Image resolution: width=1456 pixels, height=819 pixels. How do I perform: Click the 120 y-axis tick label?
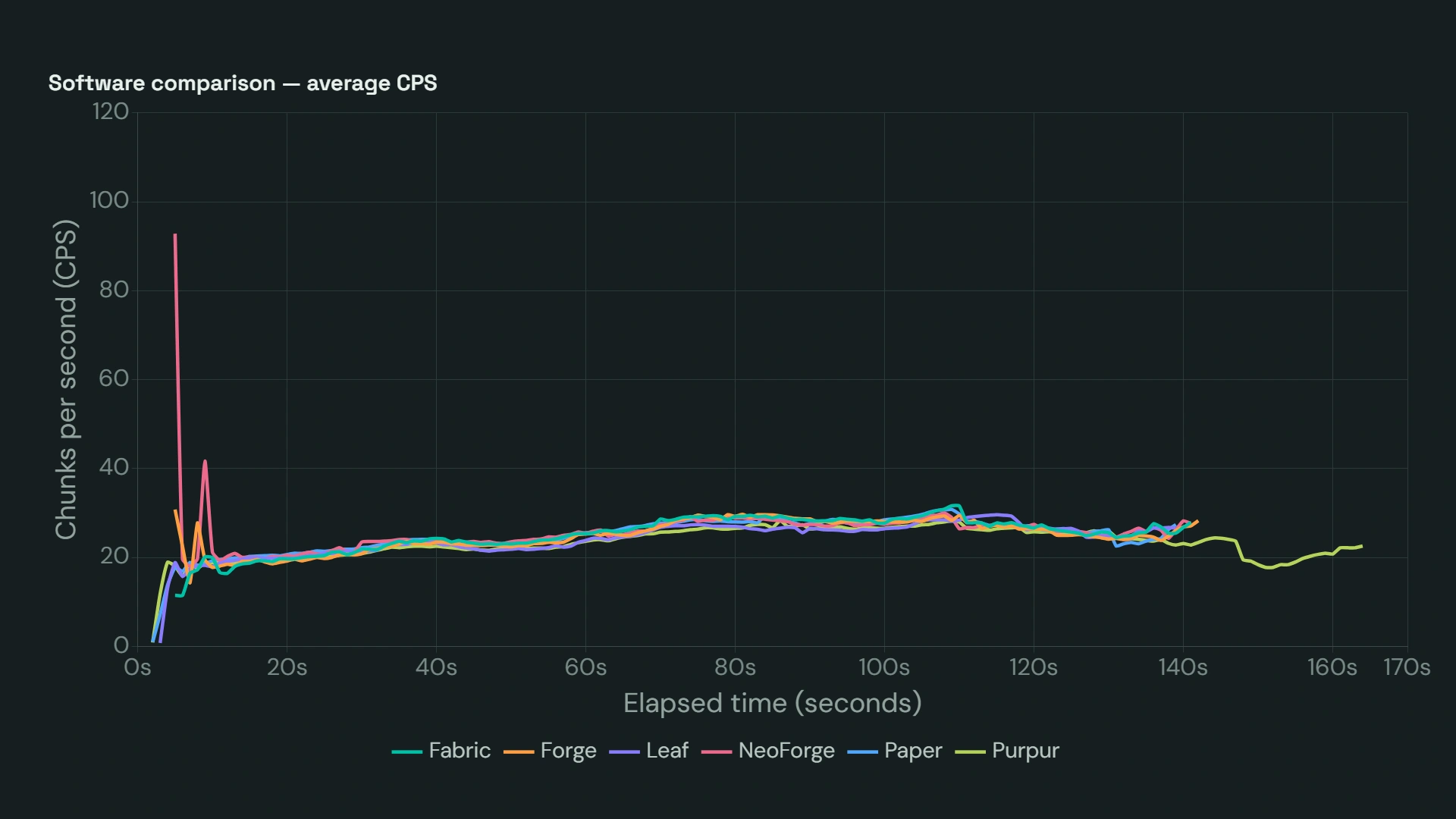tap(111, 111)
